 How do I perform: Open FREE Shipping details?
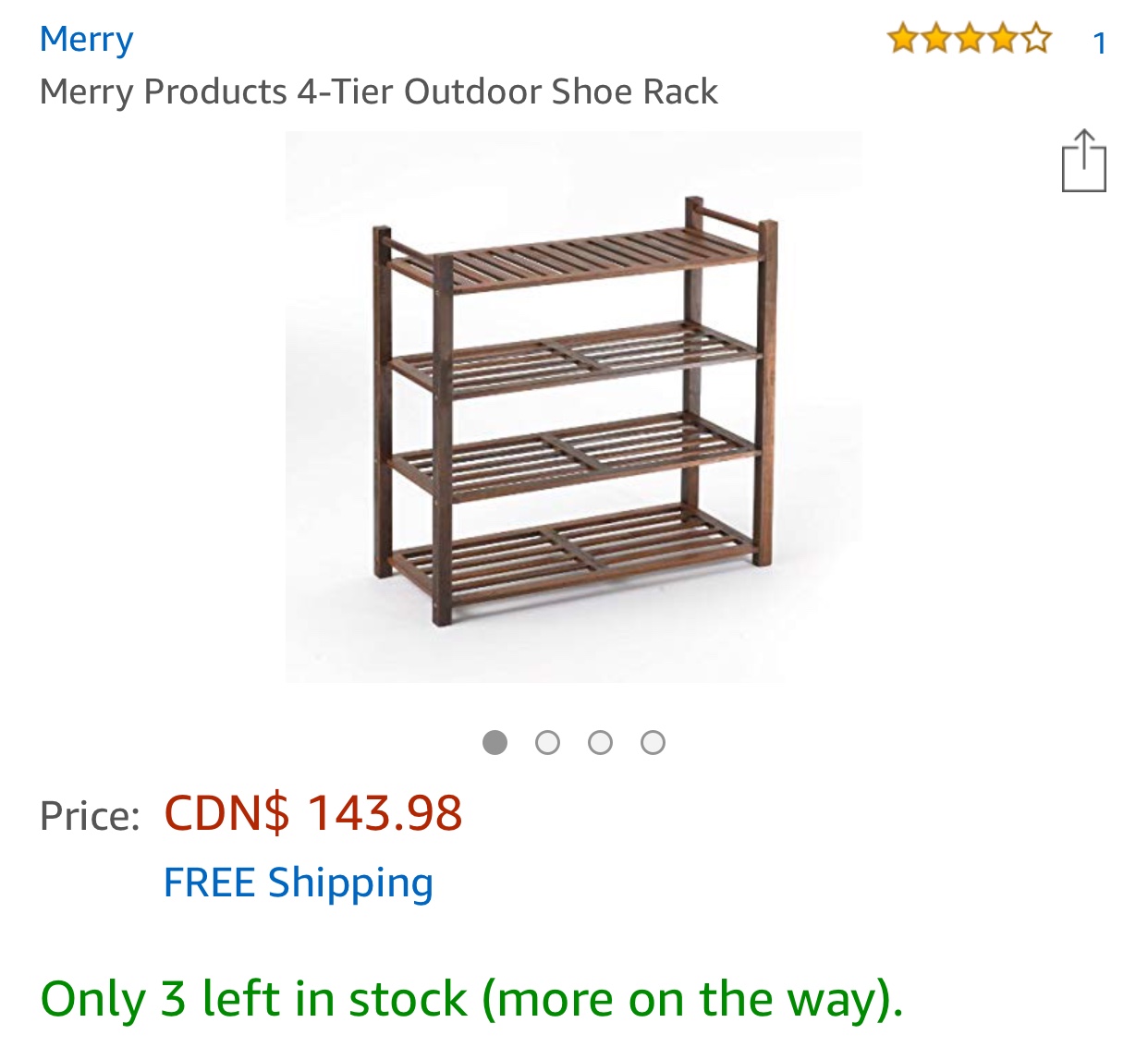pyautogui.click(x=298, y=883)
